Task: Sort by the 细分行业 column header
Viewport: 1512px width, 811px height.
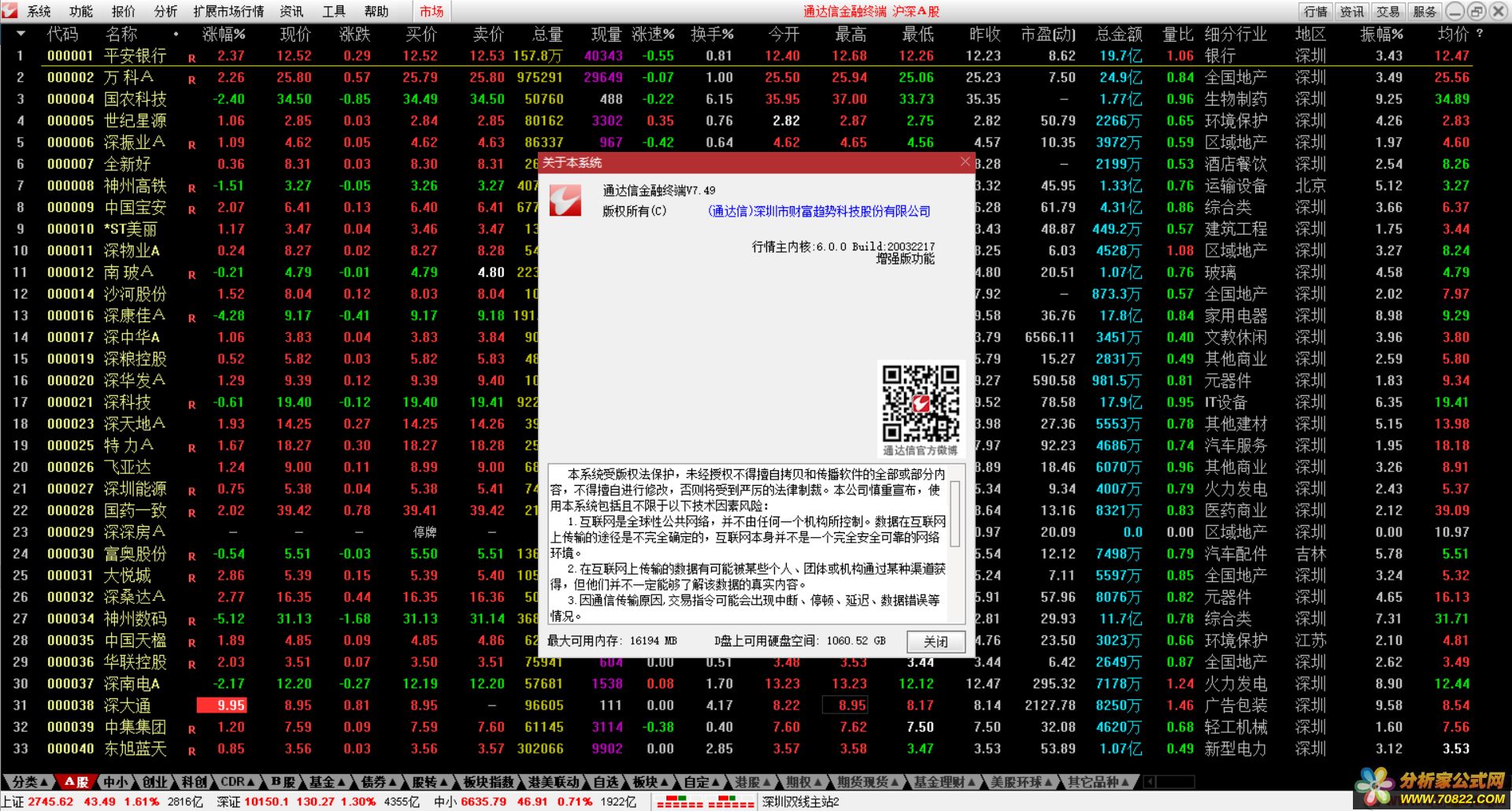Action: pyautogui.click(x=1236, y=34)
